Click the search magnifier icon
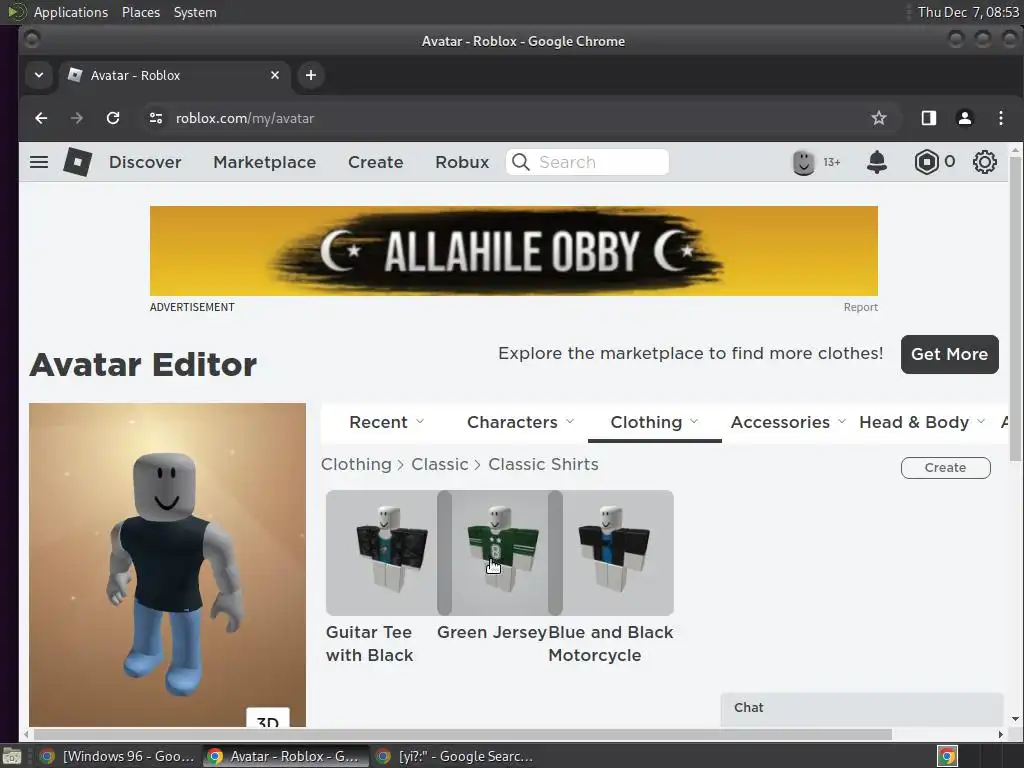 tap(520, 162)
